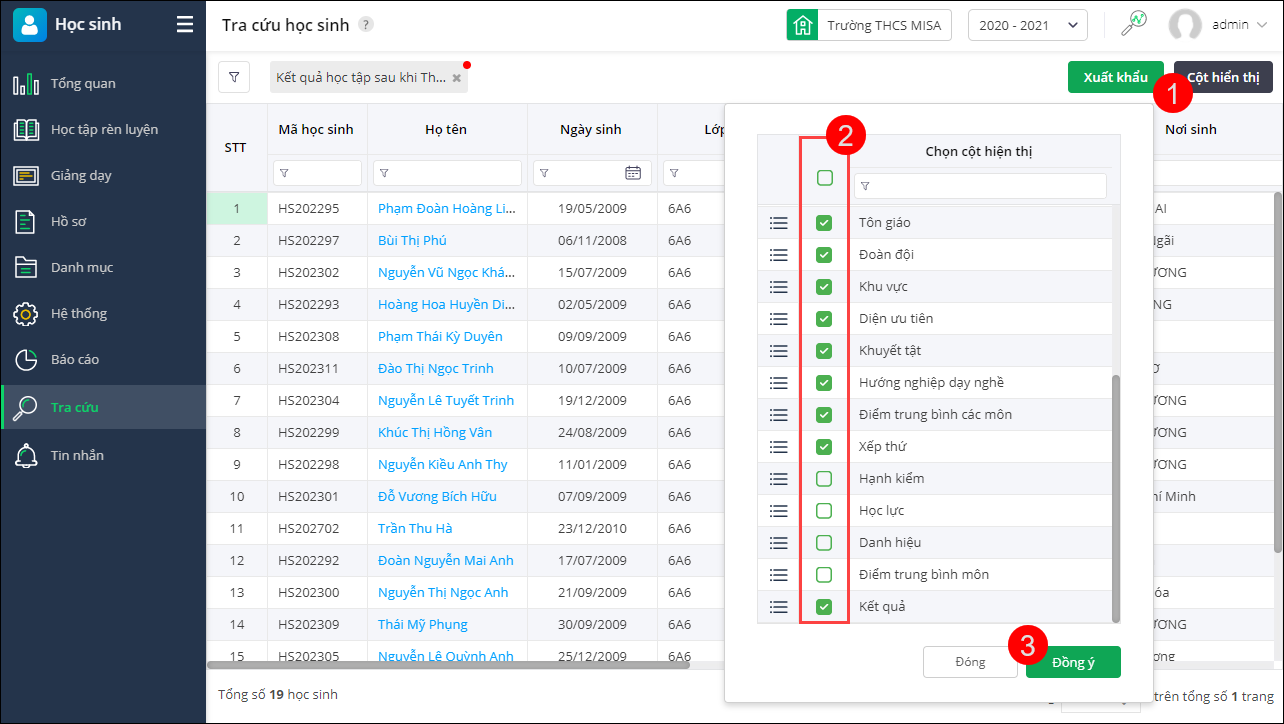Click the reorder handle for Kết quả row
1284x724 pixels.
coord(779,607)
